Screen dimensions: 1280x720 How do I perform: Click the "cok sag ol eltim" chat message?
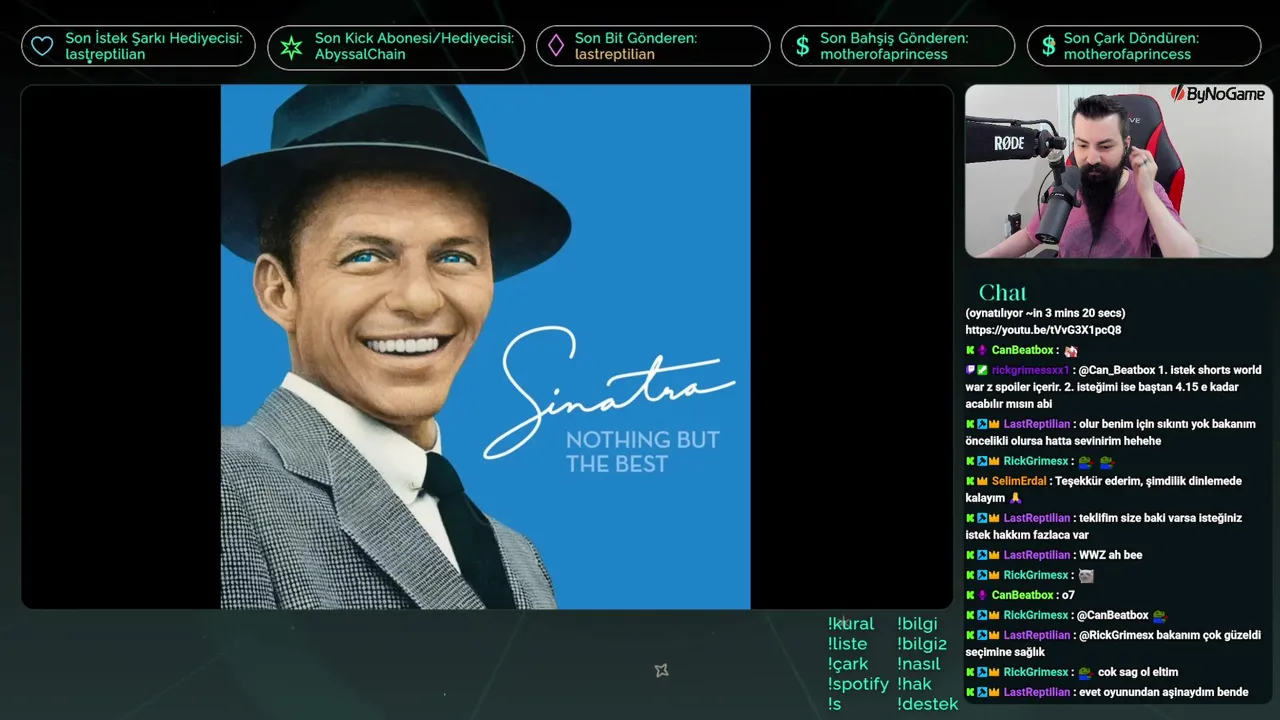click(x=1138, y=672)
